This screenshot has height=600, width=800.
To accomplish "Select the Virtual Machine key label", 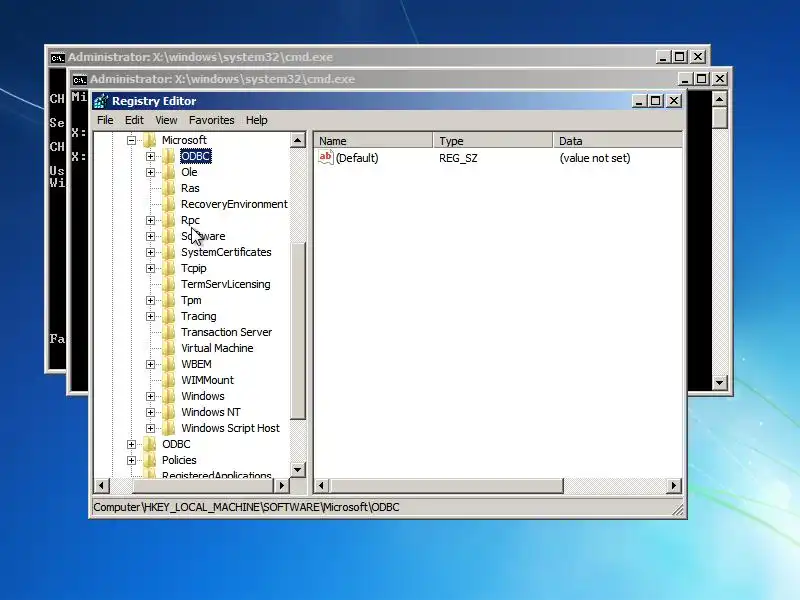I will pyautogui.click(x=217, y=348).
